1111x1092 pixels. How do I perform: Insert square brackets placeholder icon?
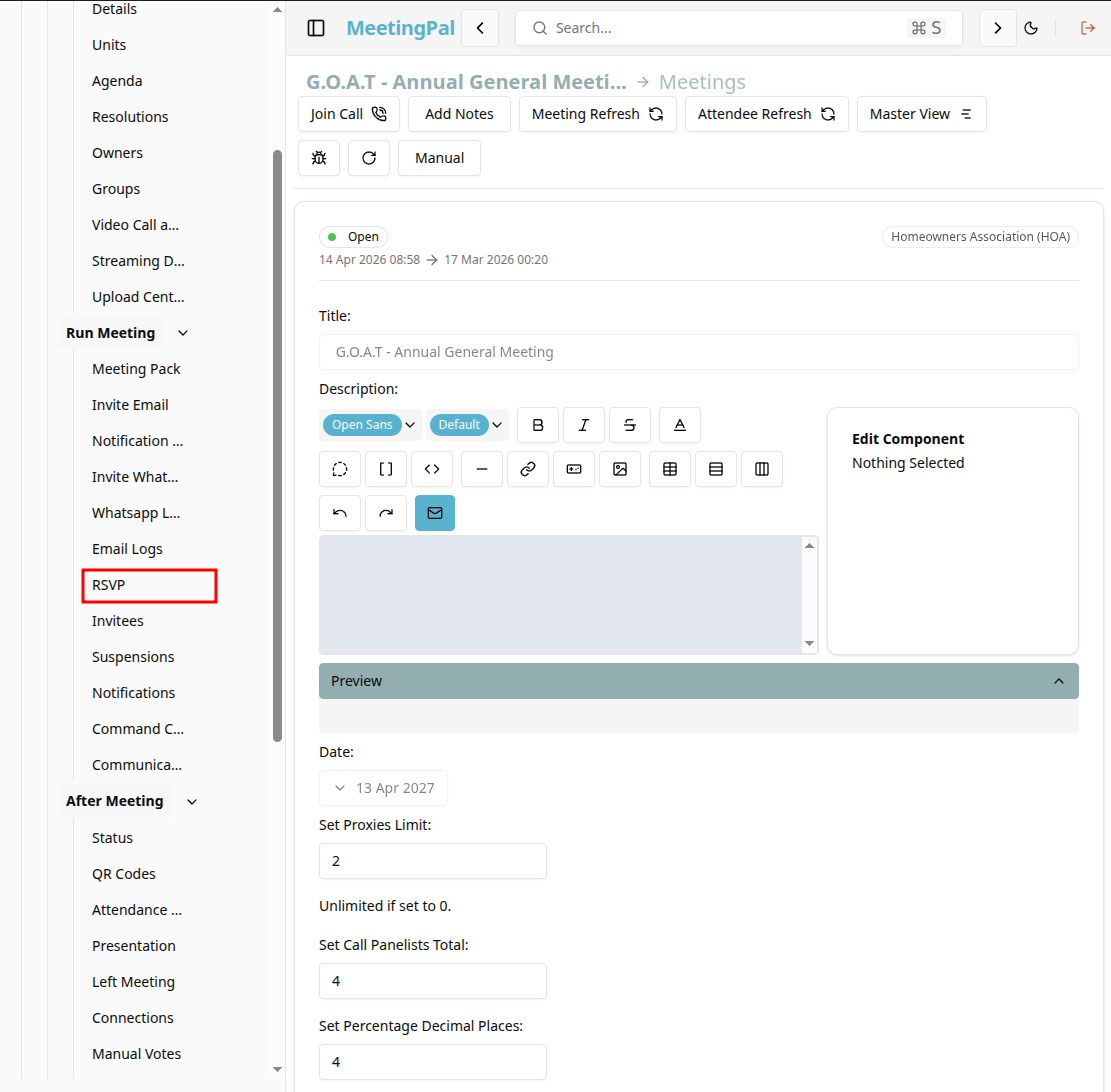tap(386, 469)
